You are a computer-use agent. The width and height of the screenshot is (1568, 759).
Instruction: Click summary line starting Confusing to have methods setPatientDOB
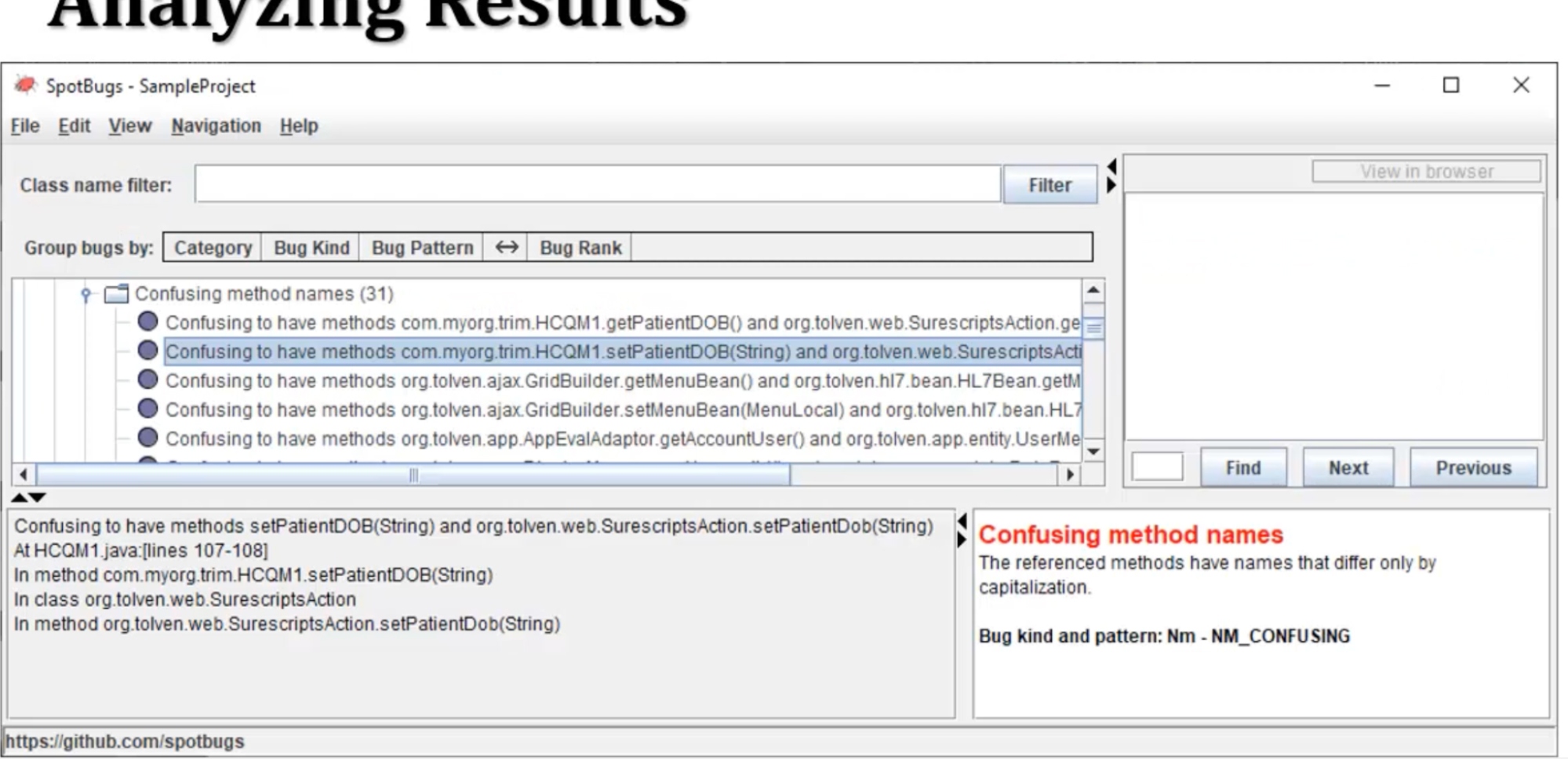click(474, 525)
